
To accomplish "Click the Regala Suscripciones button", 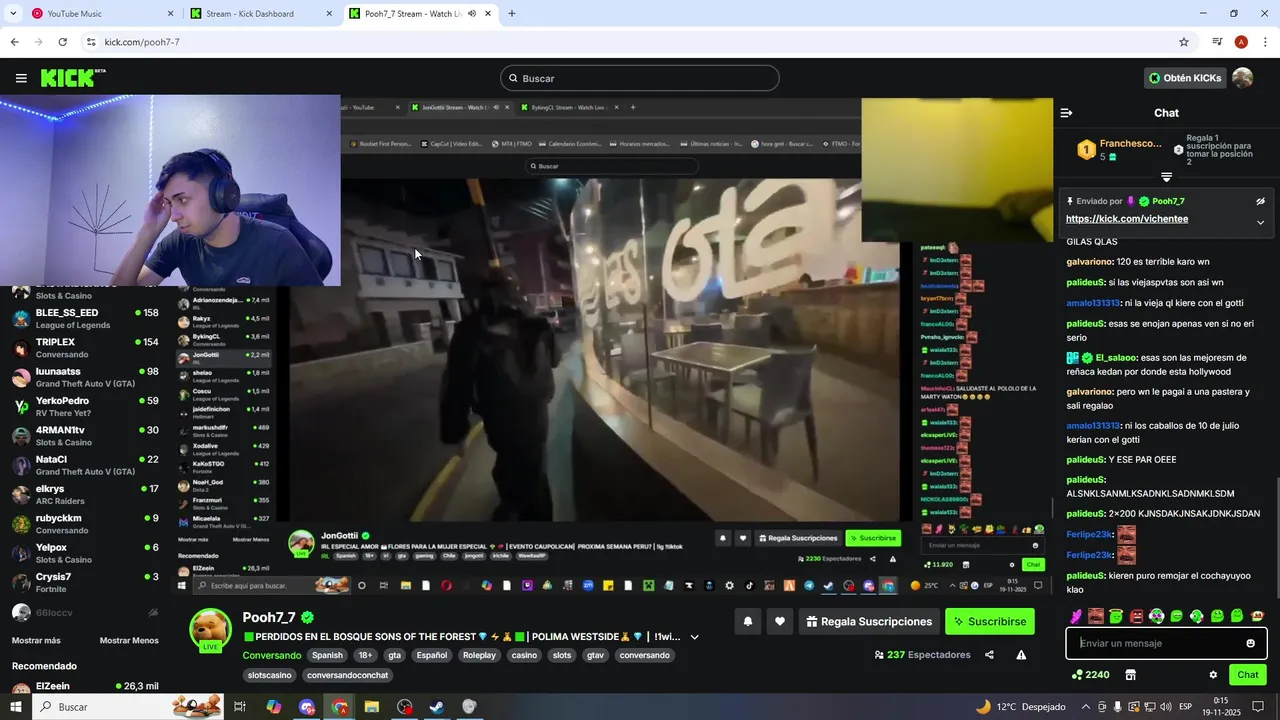I will click(869, 622).
